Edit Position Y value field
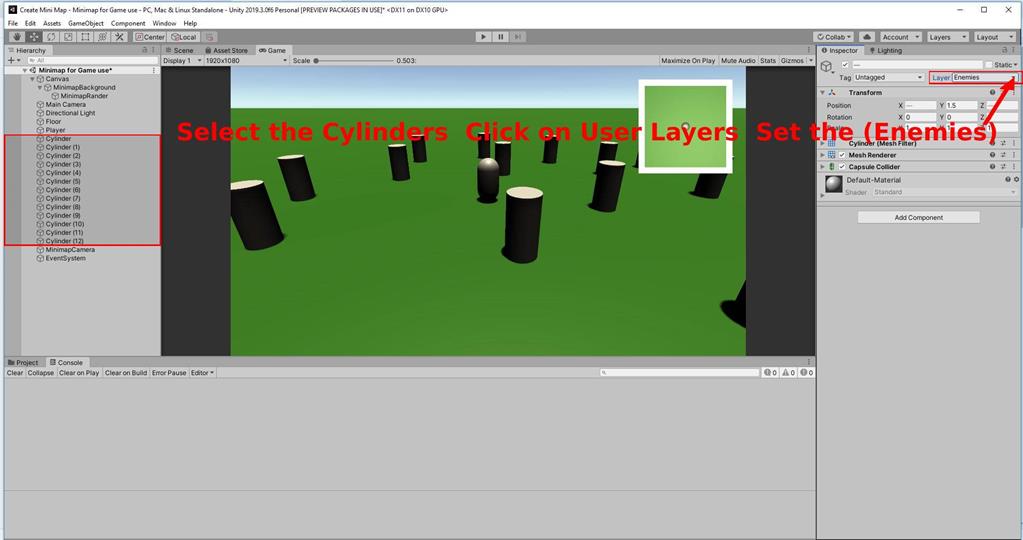Viewport: 1023px width, 540px height. [960, 106]
